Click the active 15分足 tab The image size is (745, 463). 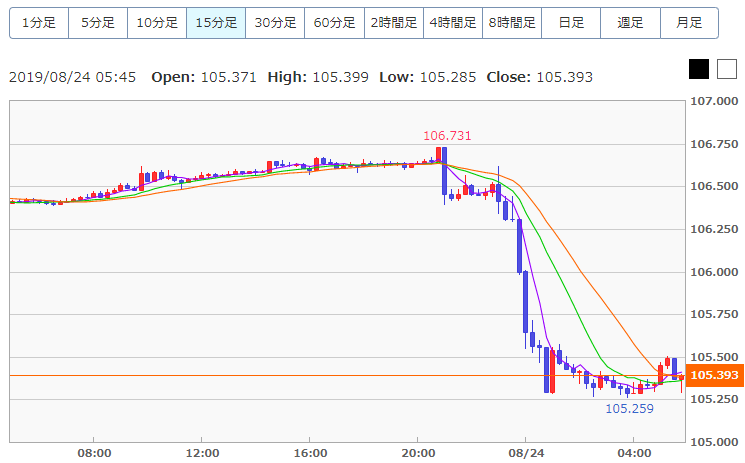click(216, 22)
